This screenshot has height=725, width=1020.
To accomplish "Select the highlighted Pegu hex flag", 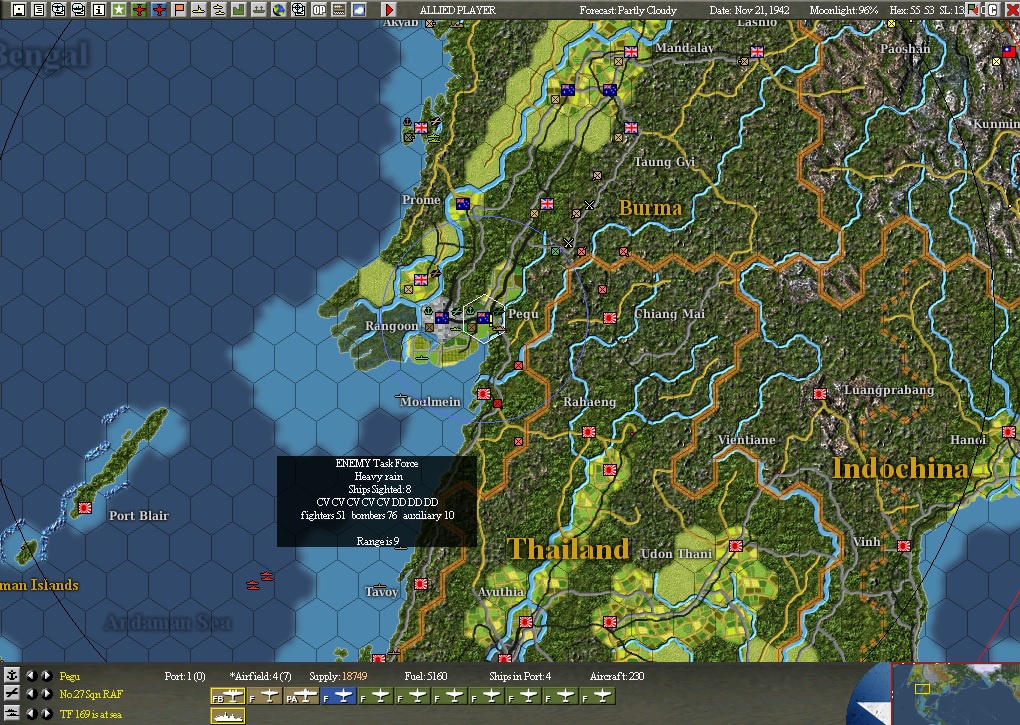I will (x=483, y=318).
